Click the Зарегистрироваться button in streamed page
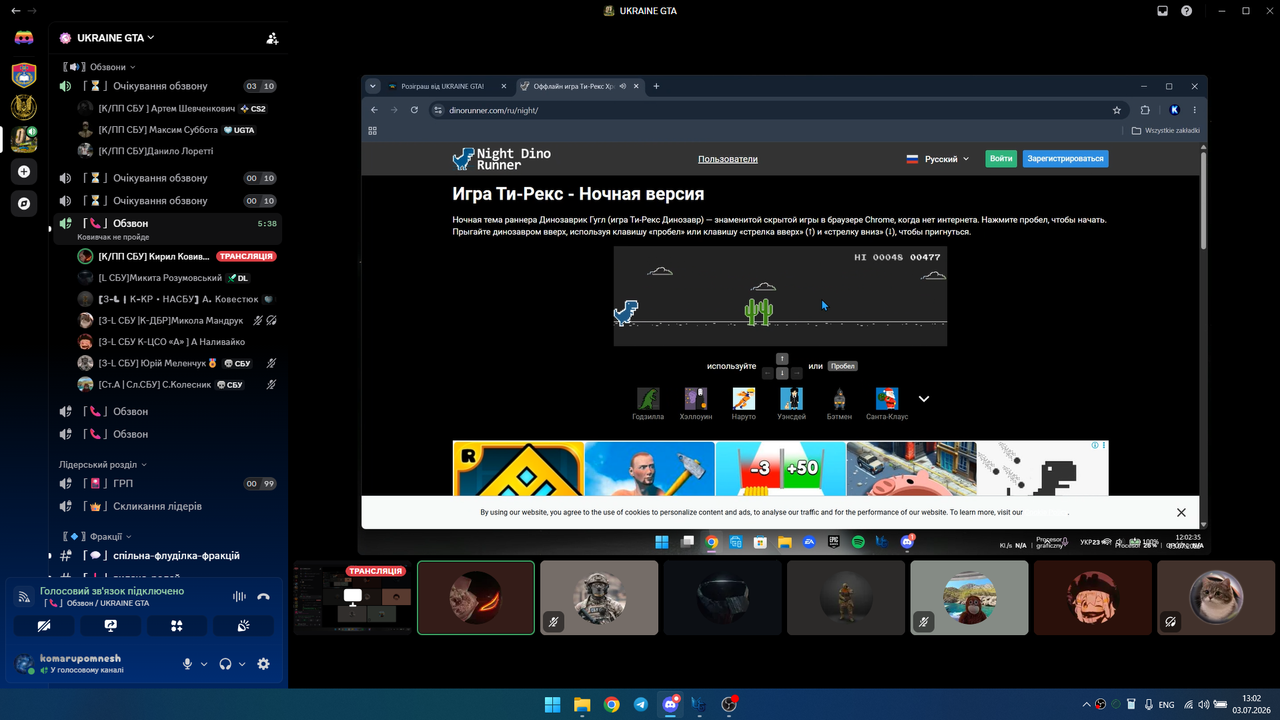This screenshot has height=720, width=1280. [x=1065, y=159]
